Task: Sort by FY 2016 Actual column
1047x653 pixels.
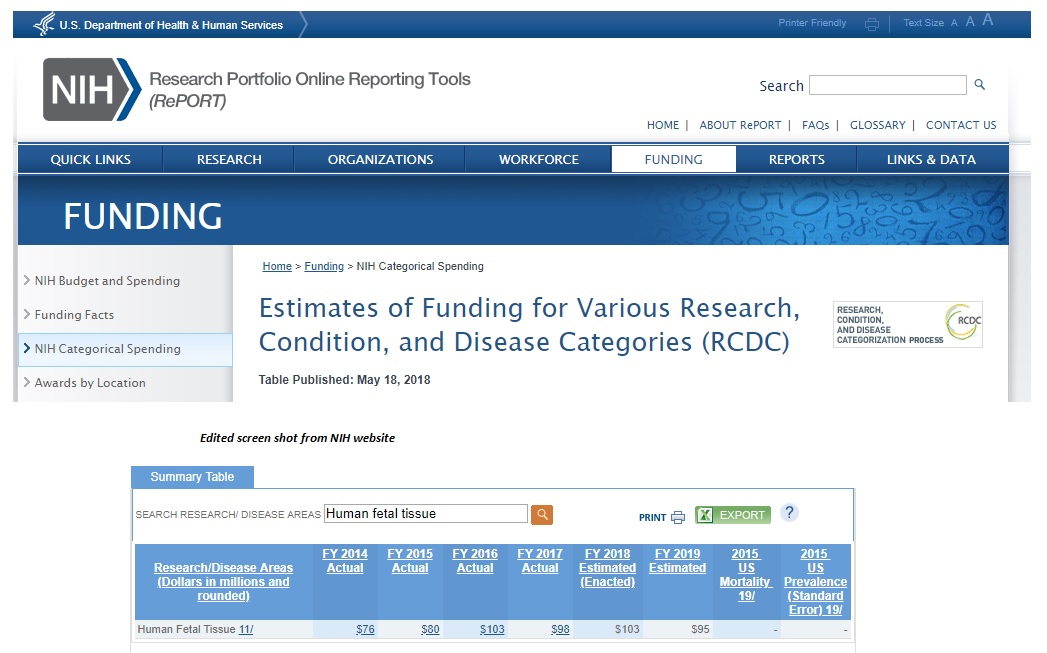Action: 475,561
